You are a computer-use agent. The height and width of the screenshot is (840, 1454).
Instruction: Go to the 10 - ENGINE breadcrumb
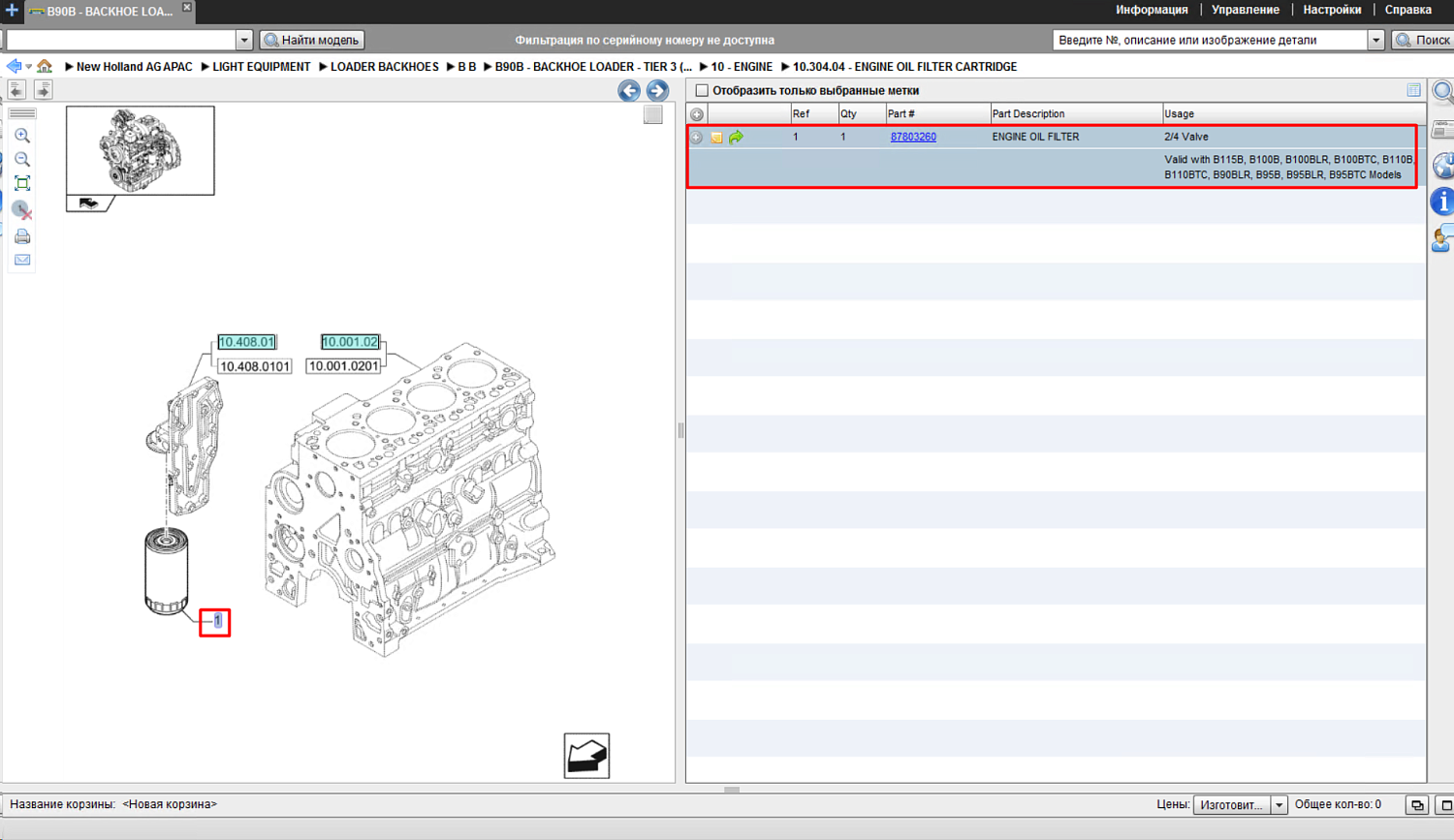coord(742,67)
